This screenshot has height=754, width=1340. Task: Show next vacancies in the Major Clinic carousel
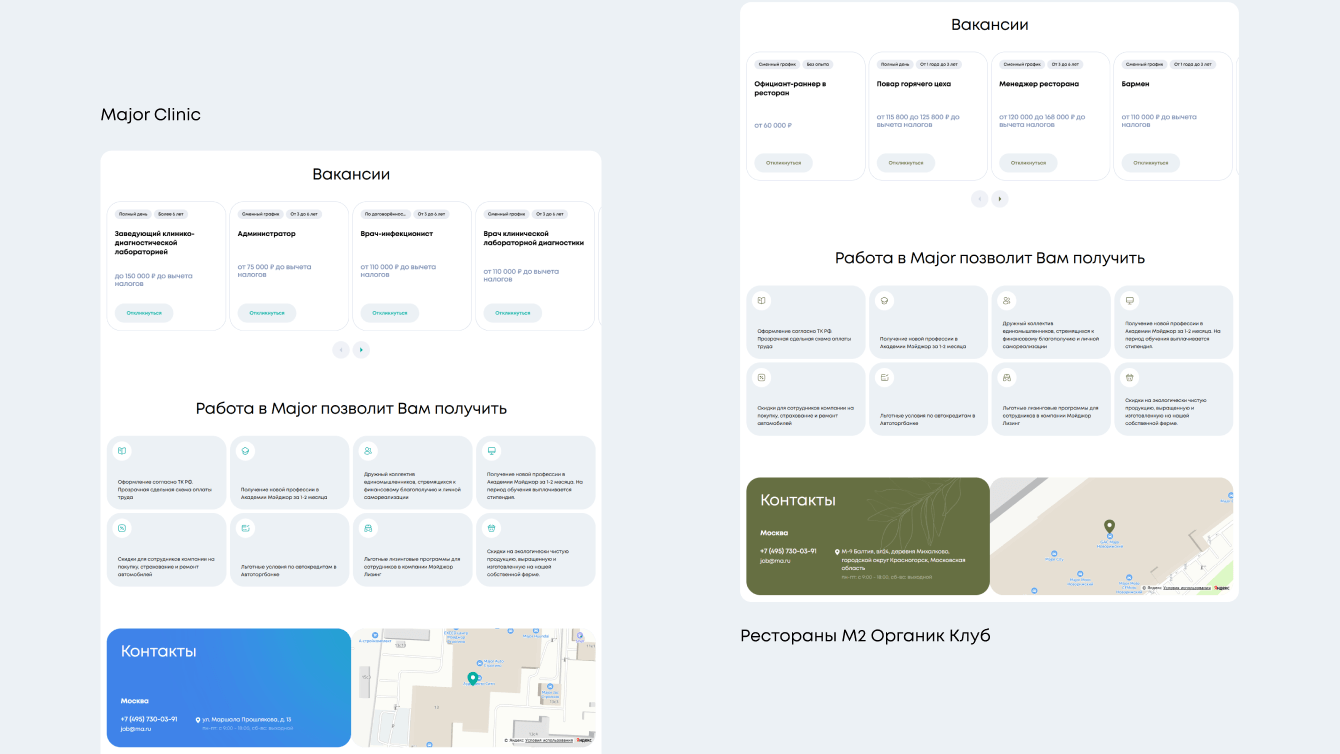coord(361,349)
